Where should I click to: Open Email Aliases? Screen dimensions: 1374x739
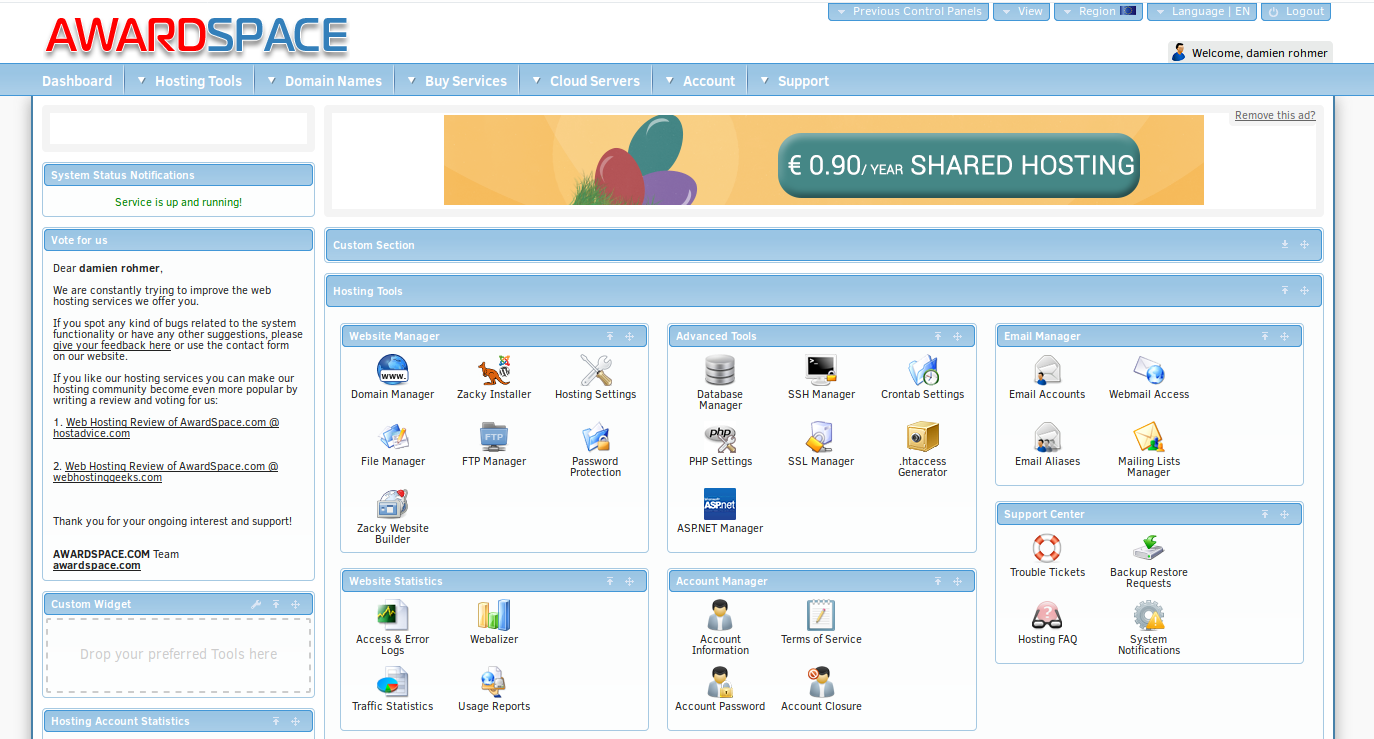click(1047, 445)
